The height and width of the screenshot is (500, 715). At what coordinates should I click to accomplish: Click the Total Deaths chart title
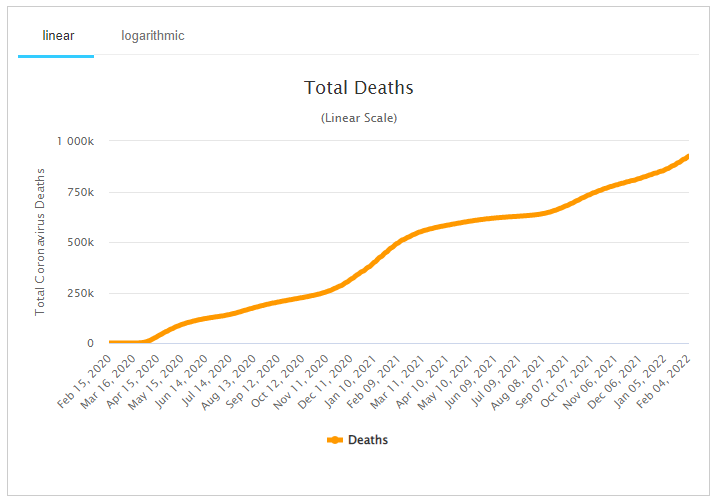pyautogui.click(x=358, y=88)
